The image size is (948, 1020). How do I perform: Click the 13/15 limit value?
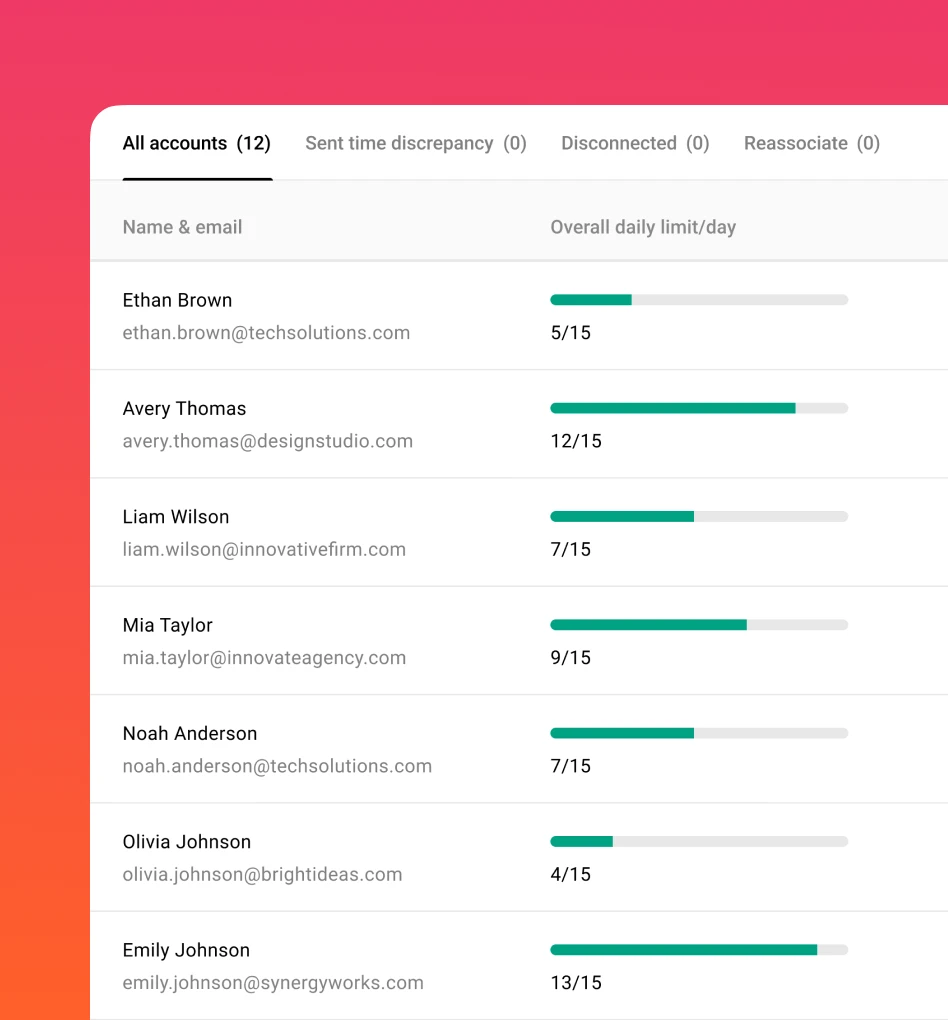pos(576,983)
